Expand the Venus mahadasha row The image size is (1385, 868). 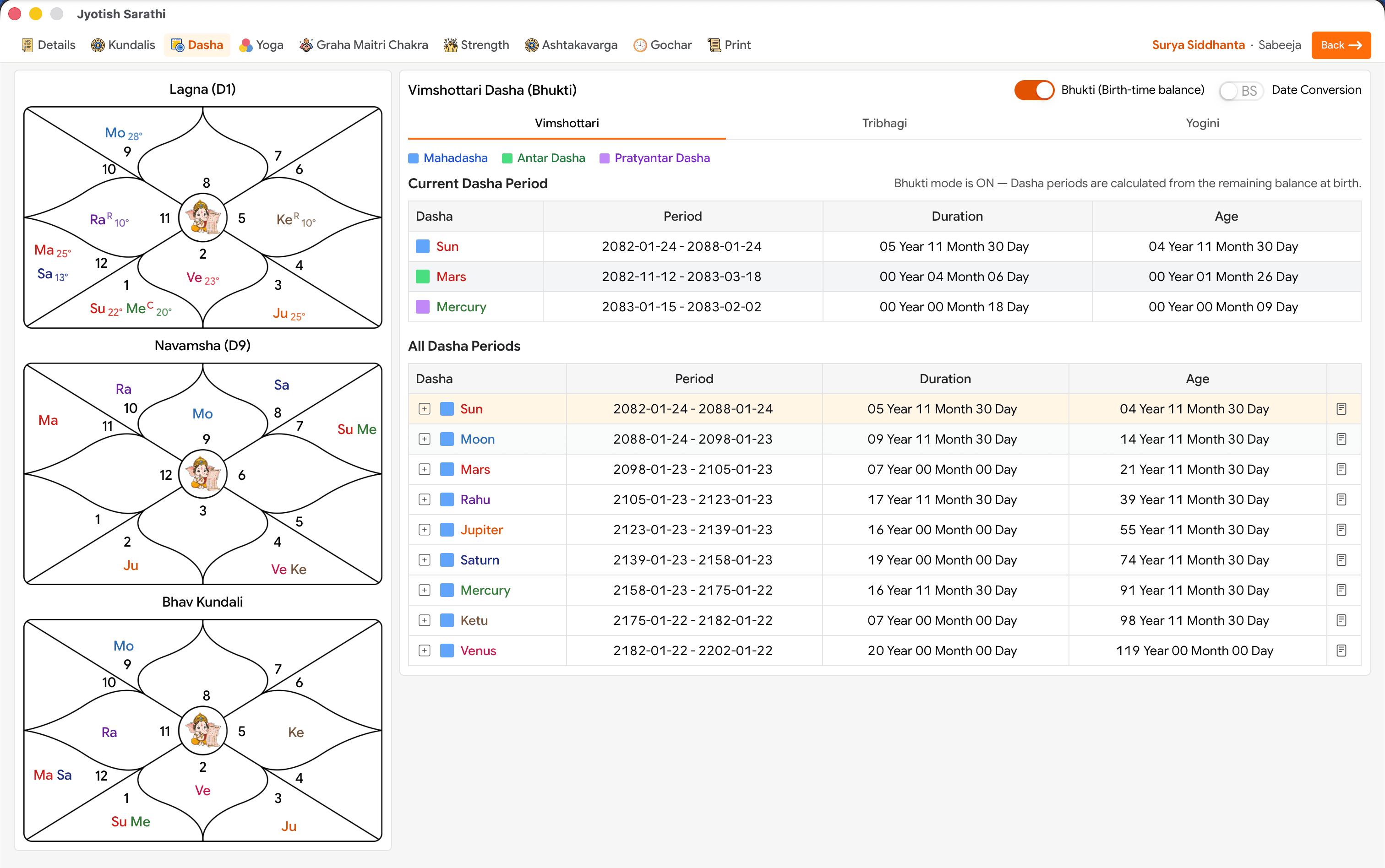[425, 651]
